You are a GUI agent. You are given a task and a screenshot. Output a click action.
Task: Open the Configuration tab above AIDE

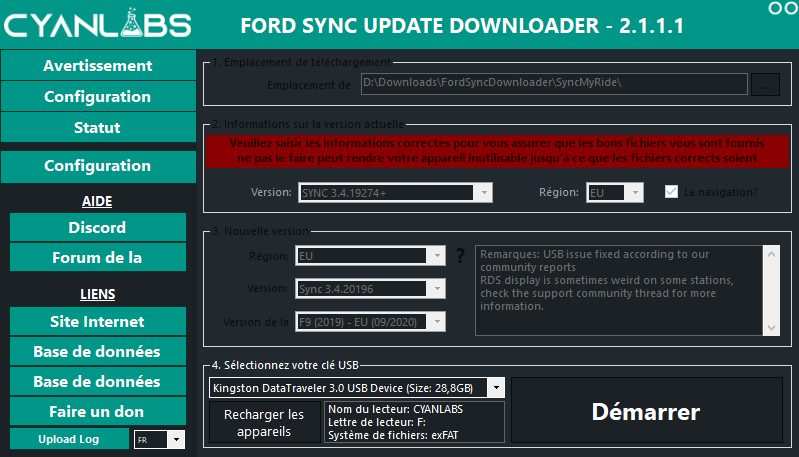pos(98,166)
